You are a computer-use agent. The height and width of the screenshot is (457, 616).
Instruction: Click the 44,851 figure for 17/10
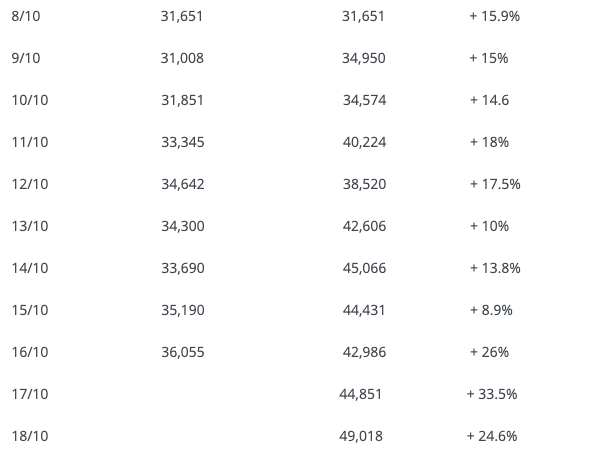(361, 395)
